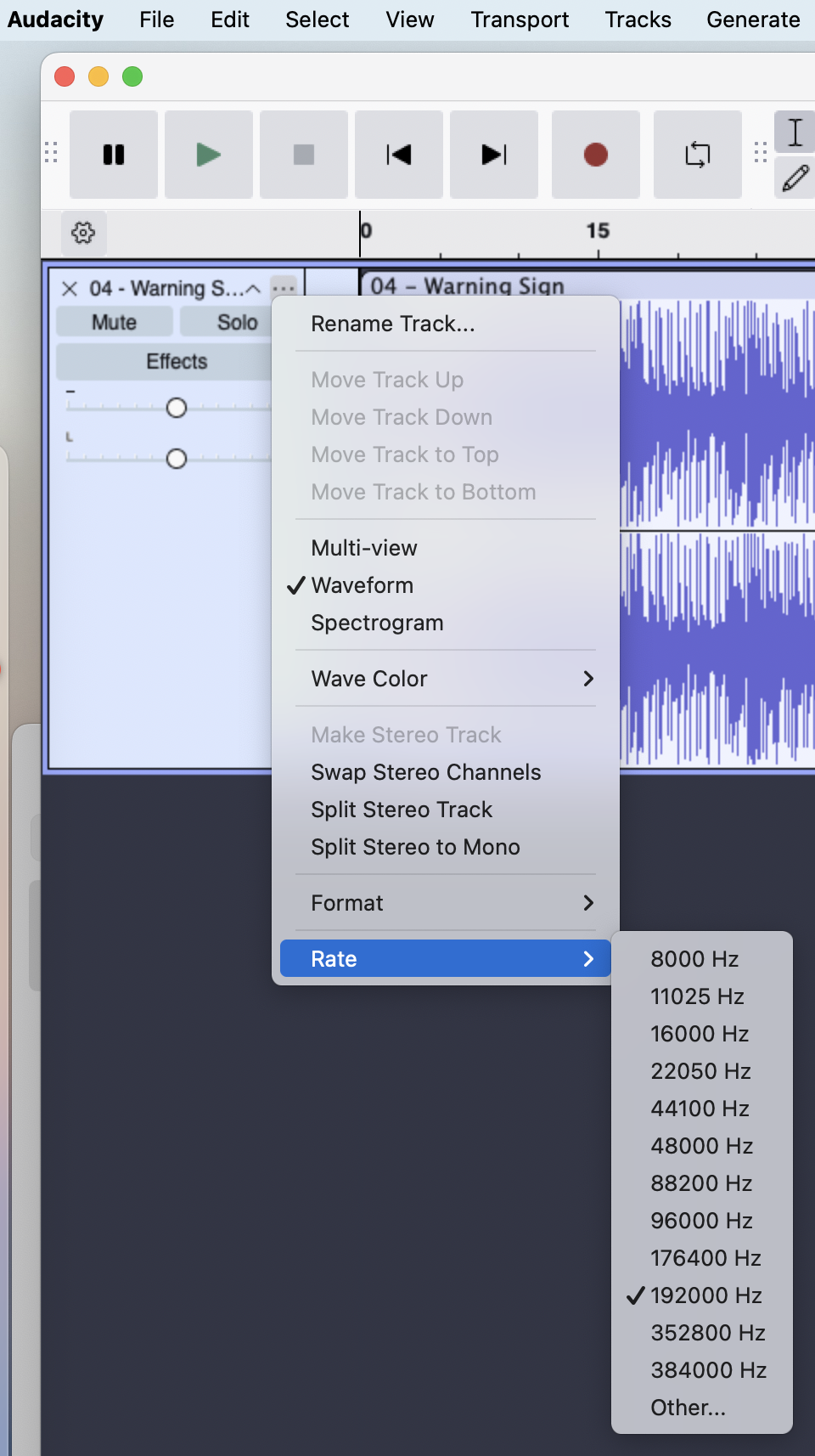Viewport: 815px width, 1456px height.
Task: Choose Split Stereo Track
Action: coord(446,810)
